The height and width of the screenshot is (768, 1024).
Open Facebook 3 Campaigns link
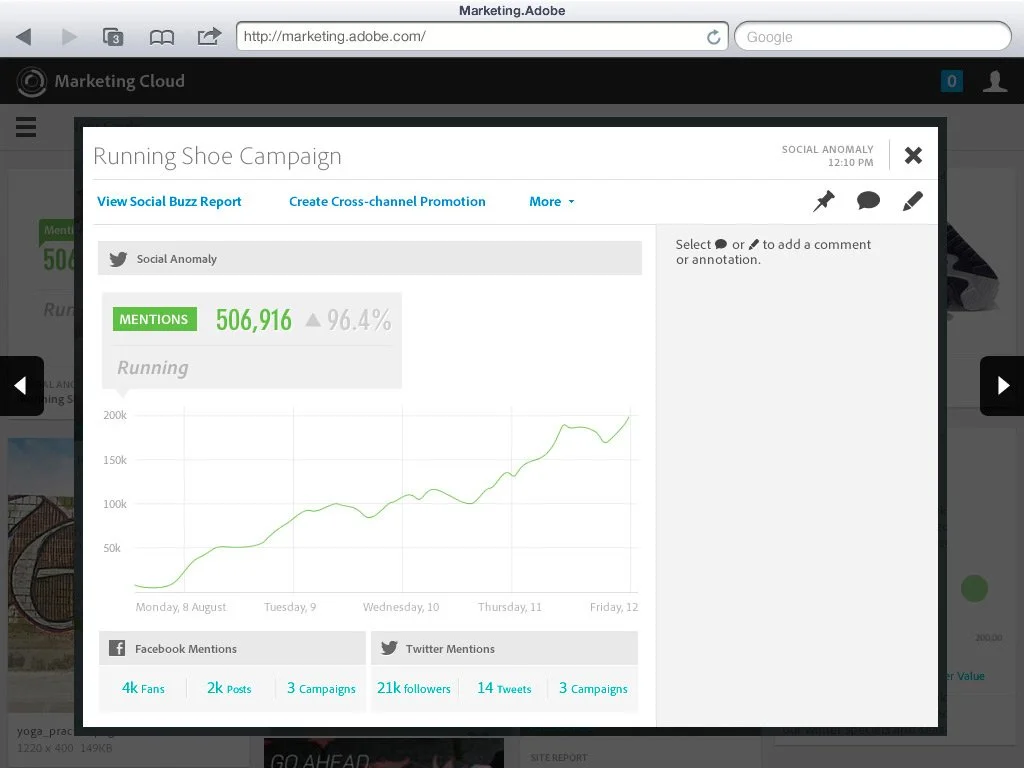click(321, 688)
